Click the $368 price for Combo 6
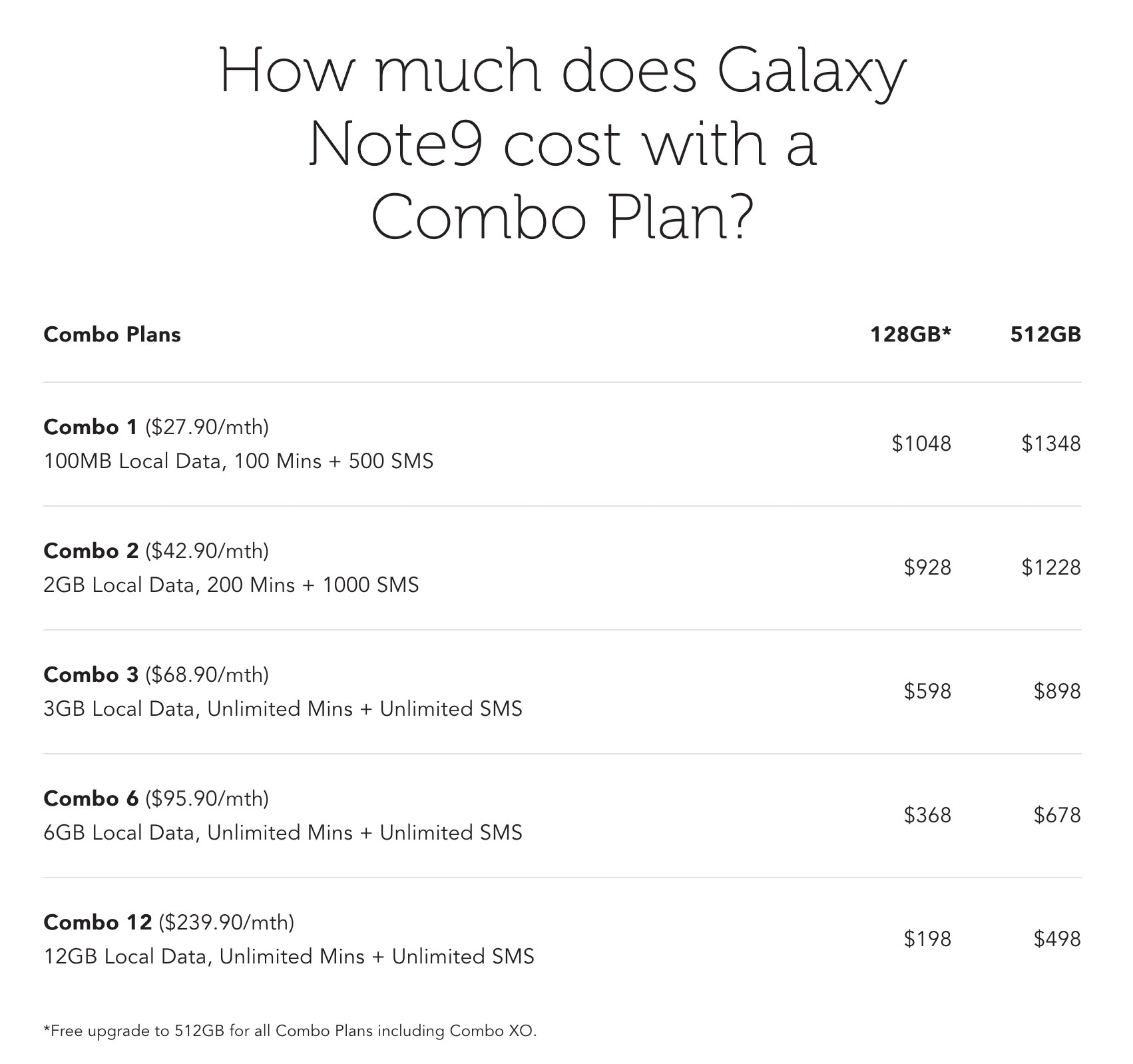This screenshot has width=1133, height=1064. click(x=927, y=815)
